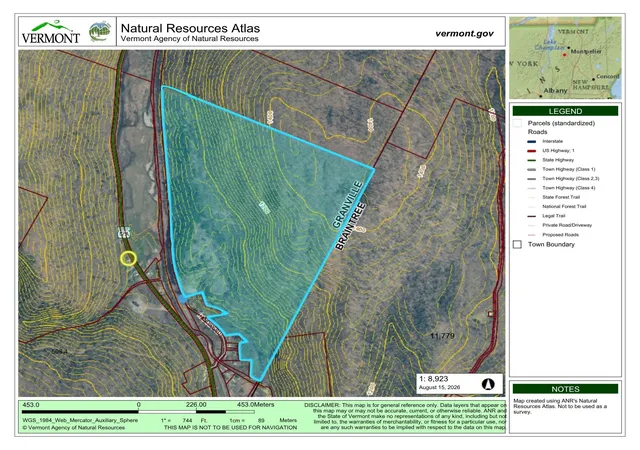Click the Legal Trail legend entry

(546, 216)
